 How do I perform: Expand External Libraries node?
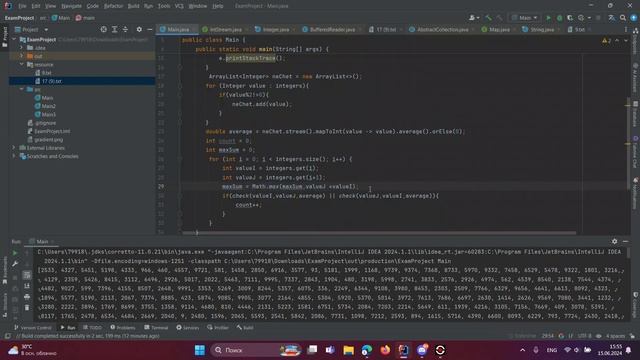(x=14, y=148)
